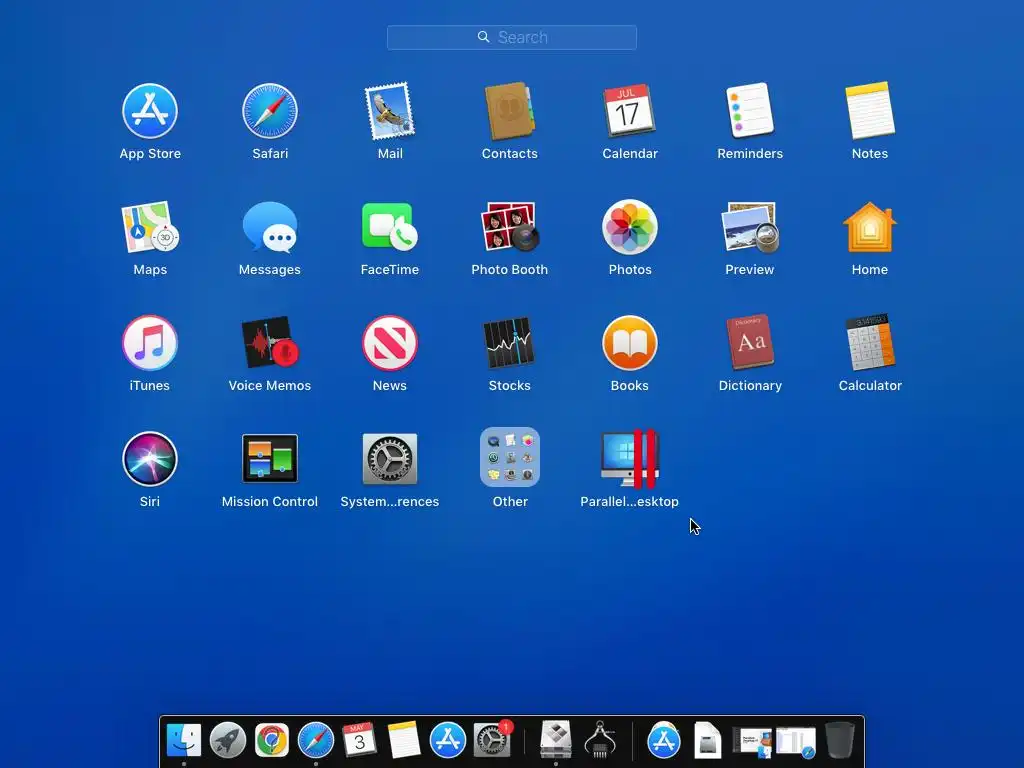Viewport: 1024px width, 768px height.
Task: Launch the News app
Action: [x=390, y=343]
